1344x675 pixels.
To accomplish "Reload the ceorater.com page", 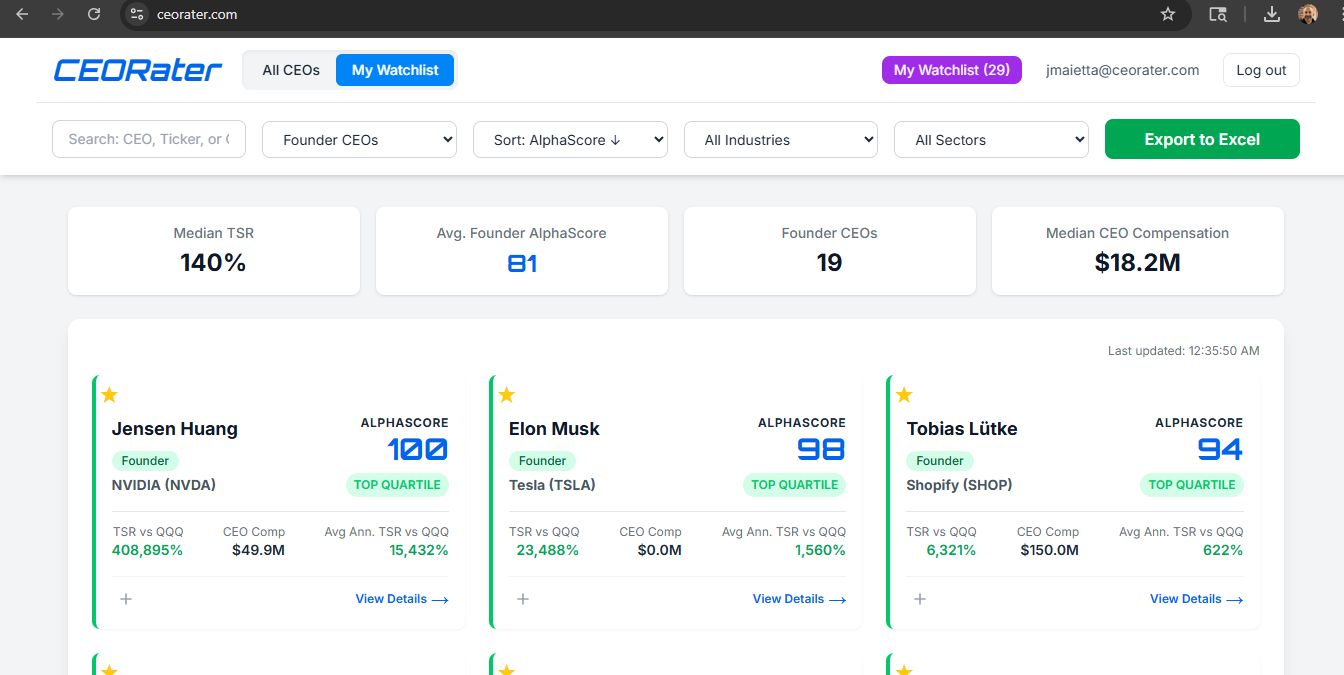I will click(94, 14).
